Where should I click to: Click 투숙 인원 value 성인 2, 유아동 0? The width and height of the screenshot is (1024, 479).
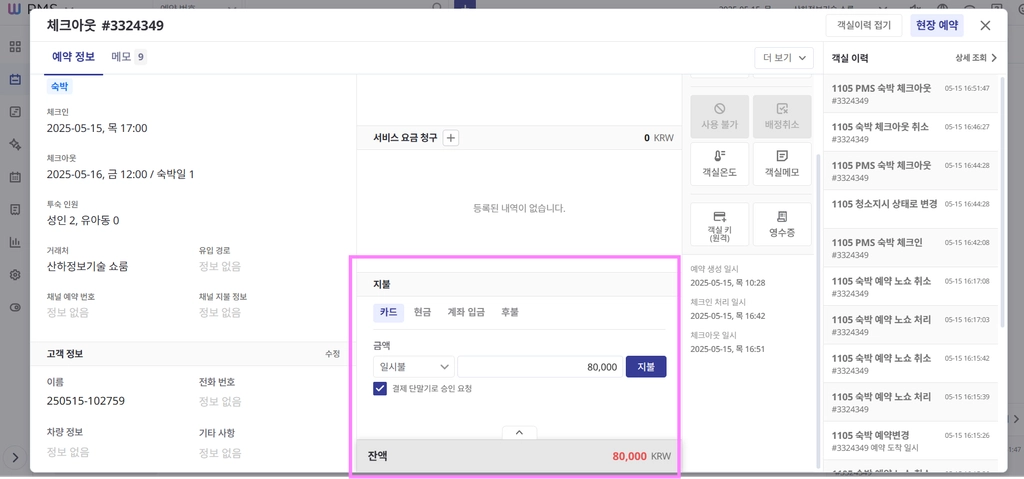[x=83, y=220]
